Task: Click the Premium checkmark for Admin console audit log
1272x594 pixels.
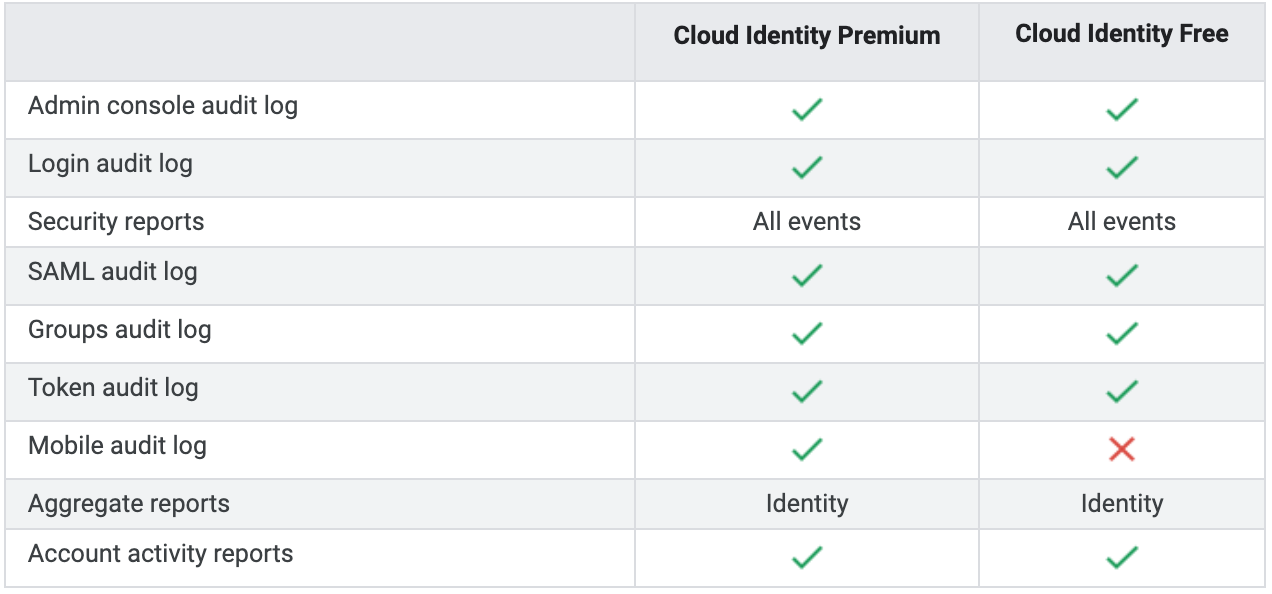Action: tap(807, 110)
